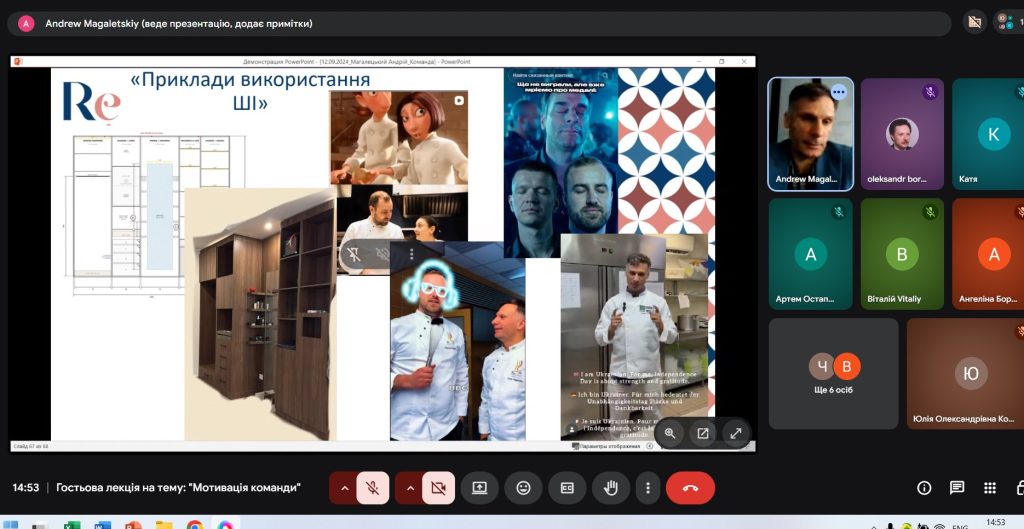This screenshot has height=529, width=1024.
Task: Zoom in on the shared presentation
Action: [x=670, y=433]
